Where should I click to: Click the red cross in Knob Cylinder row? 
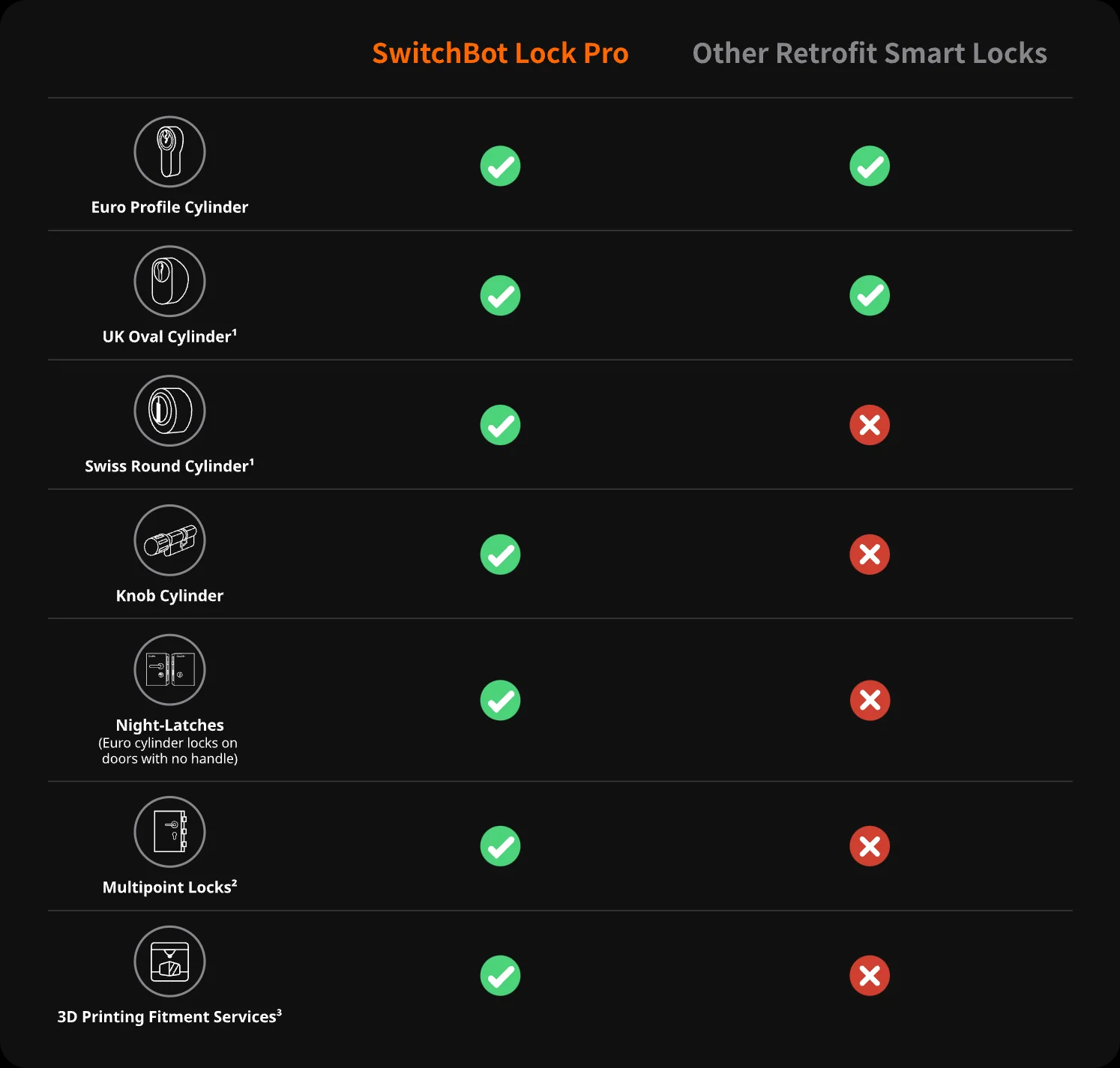pyautogui.click(x=870, y=555)
